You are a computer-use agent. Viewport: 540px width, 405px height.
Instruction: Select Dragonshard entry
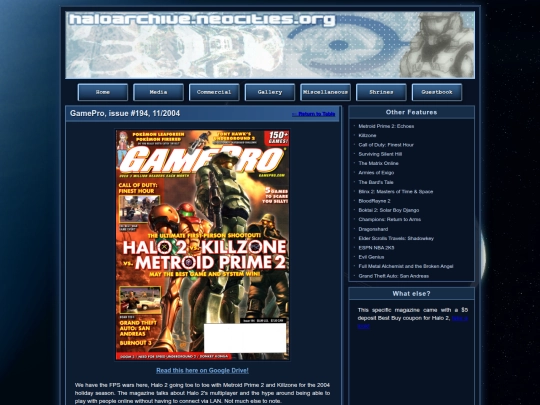pos(373,229)
